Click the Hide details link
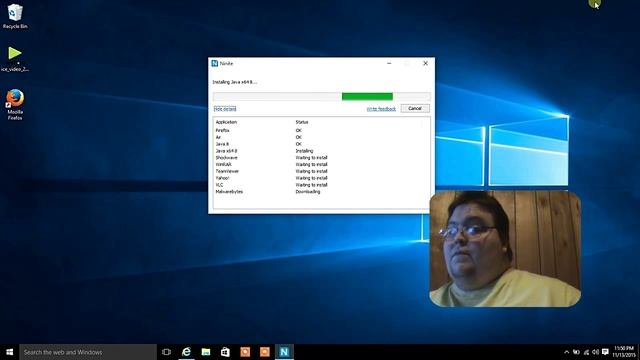 point(225,109)
